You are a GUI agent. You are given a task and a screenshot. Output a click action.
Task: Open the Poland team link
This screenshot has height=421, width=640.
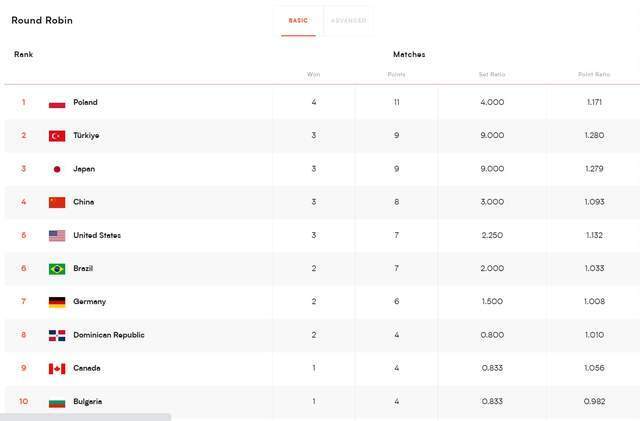(85, 102)
